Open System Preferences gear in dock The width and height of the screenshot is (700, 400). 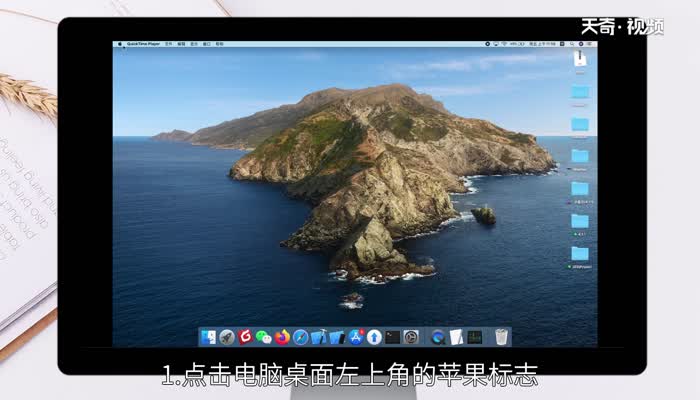coord(411,337)
